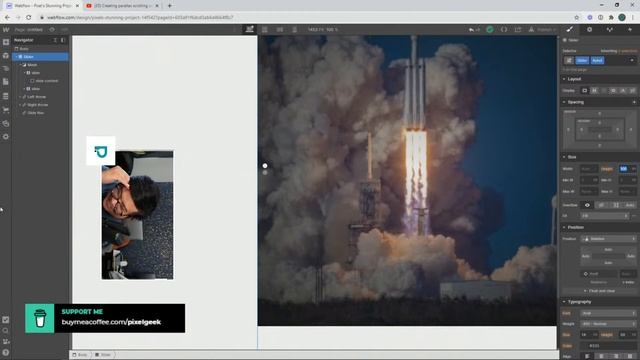The height and width of the screenshot is (360, 640).
Task: Switch to the Style panel brush tab
Action: (570, 29)
